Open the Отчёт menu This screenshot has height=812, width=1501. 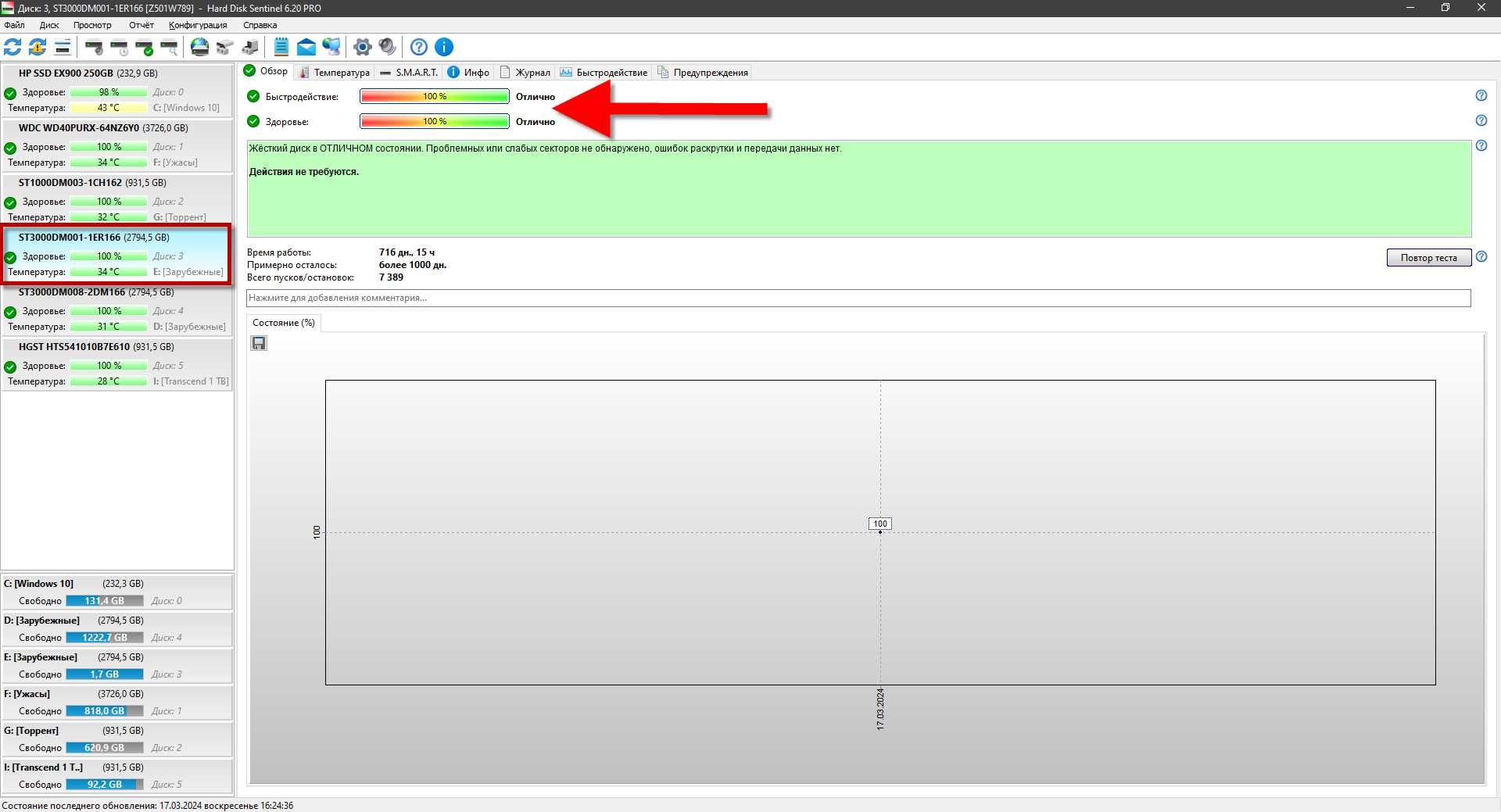(142, 25)
